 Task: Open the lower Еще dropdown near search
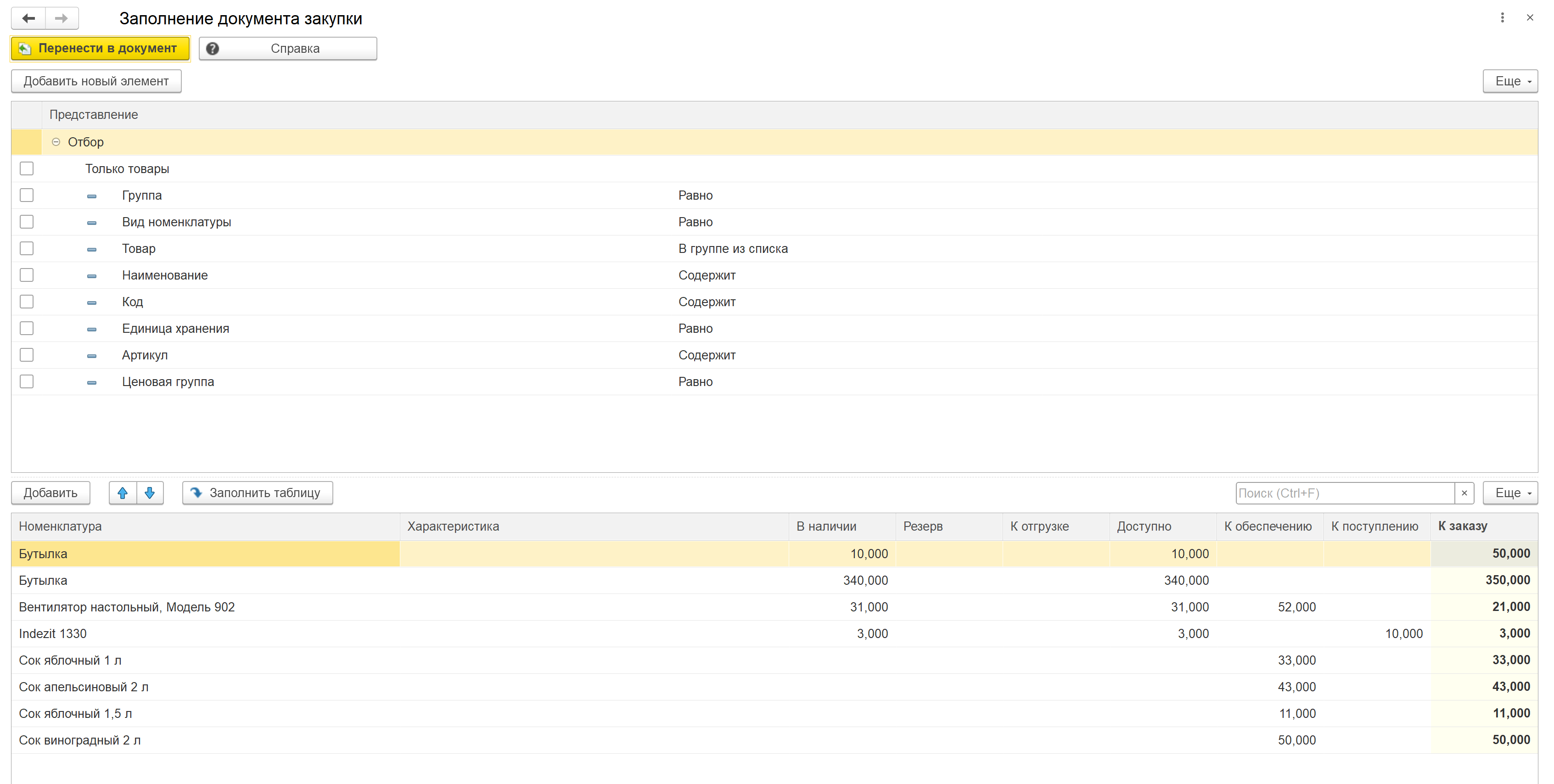[x=1510, y=493]
